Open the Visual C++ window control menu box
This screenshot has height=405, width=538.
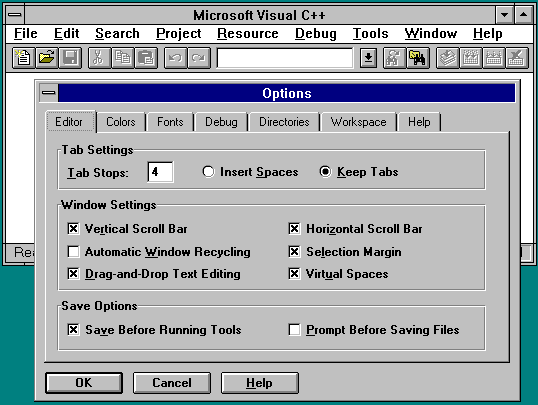[x=15, y=15]
